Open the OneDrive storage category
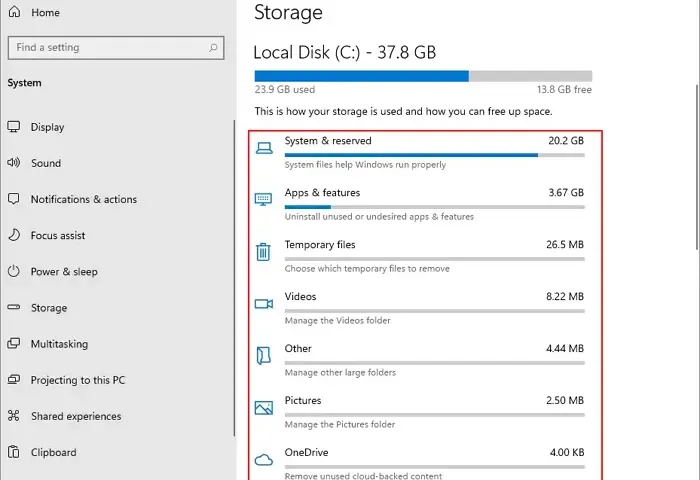This screenshot has width=700, height=480. pyautogui.click(x=420, y=463)
